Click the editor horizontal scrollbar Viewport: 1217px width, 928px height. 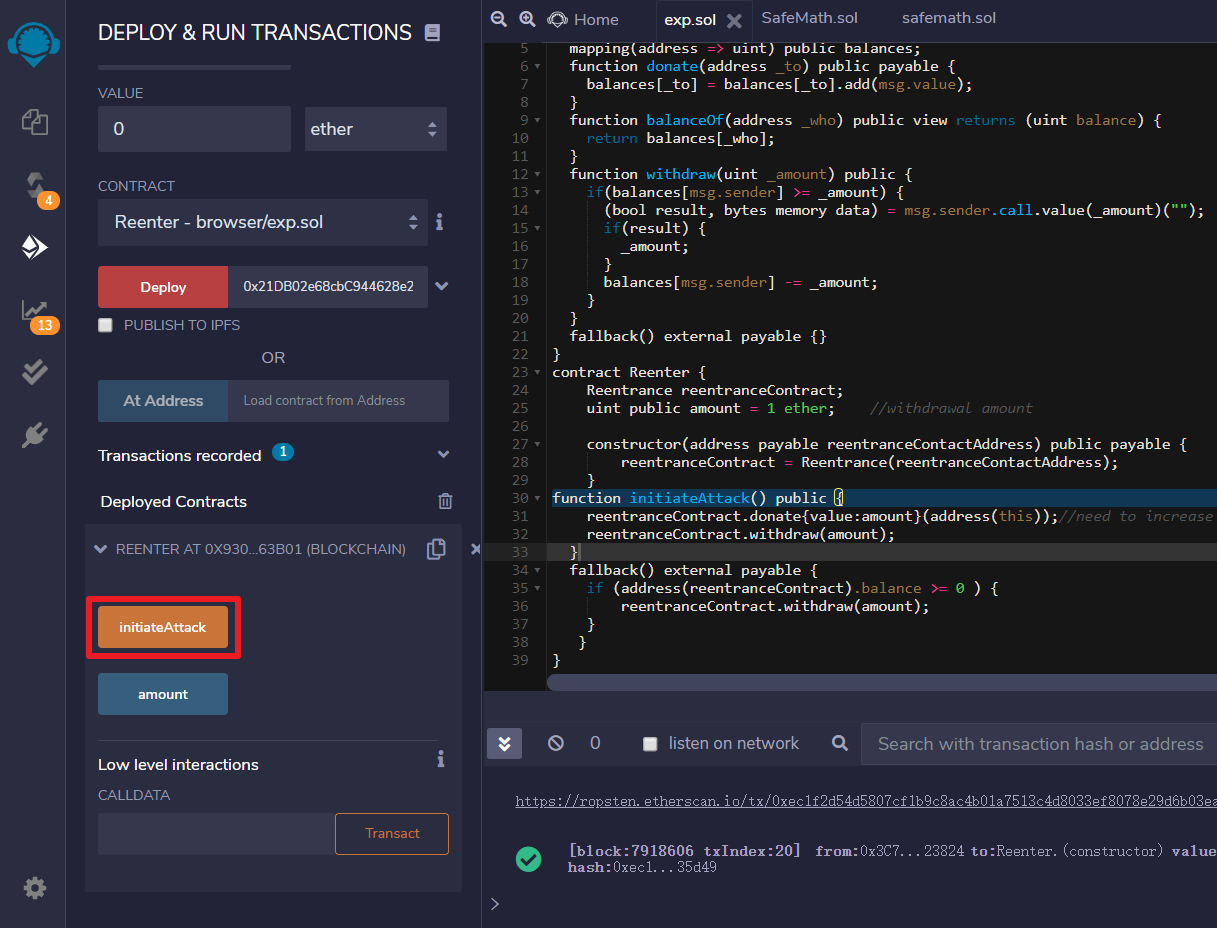pyautogui.click(x=881, y=682)
